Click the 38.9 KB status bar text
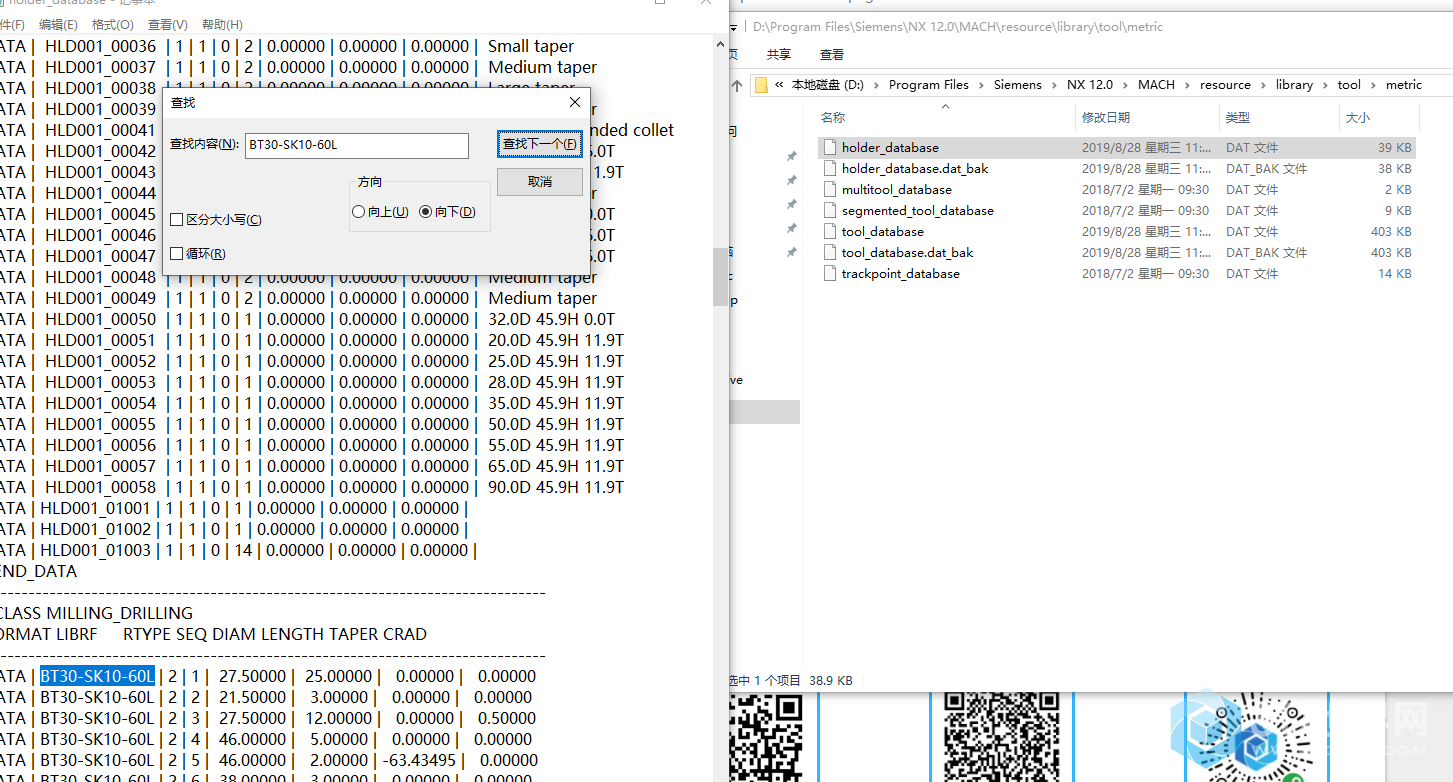This screenshot has width=1453, height=782. 830,680
